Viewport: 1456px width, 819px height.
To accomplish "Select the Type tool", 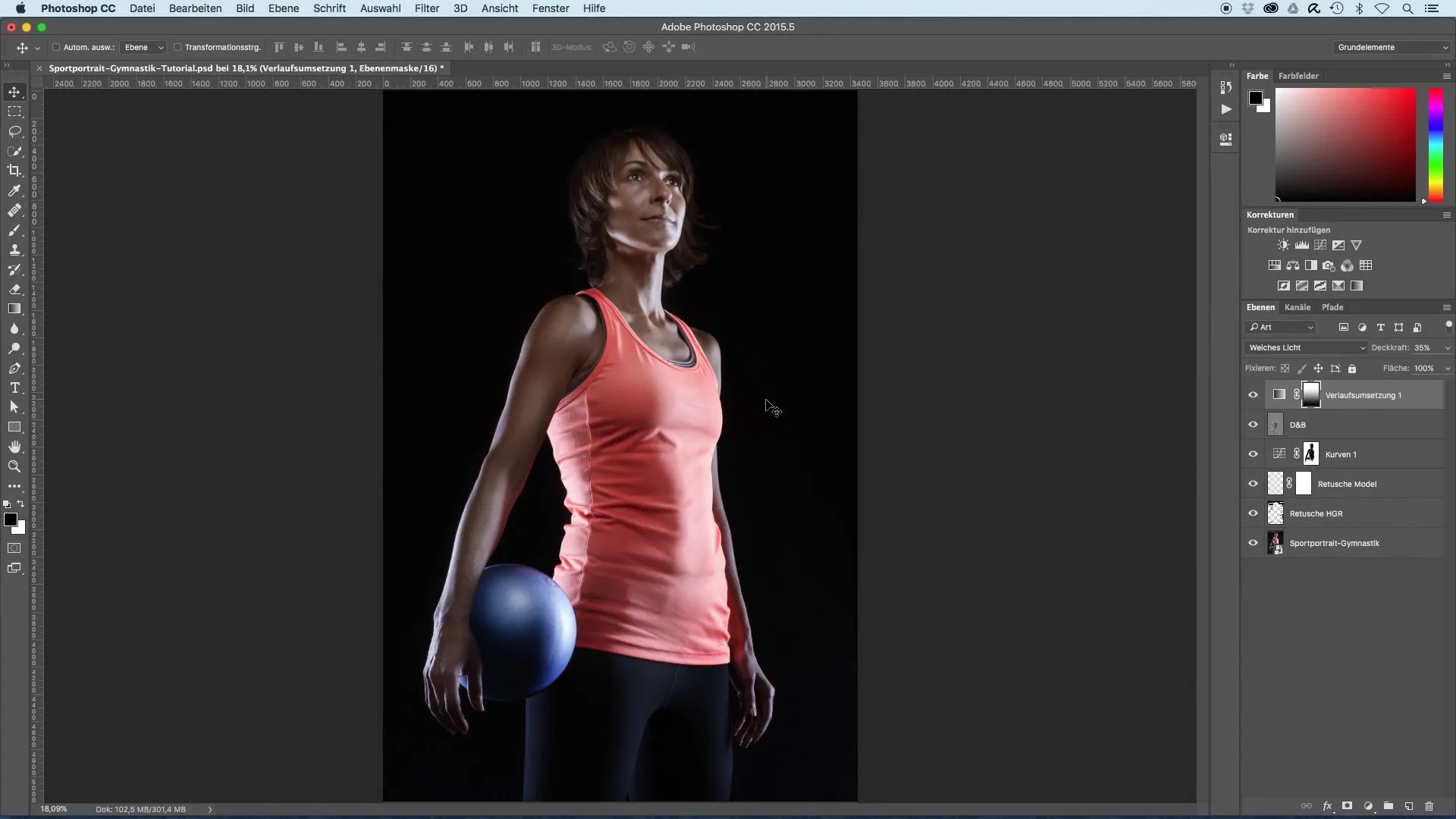I will (x=14, y=388).
